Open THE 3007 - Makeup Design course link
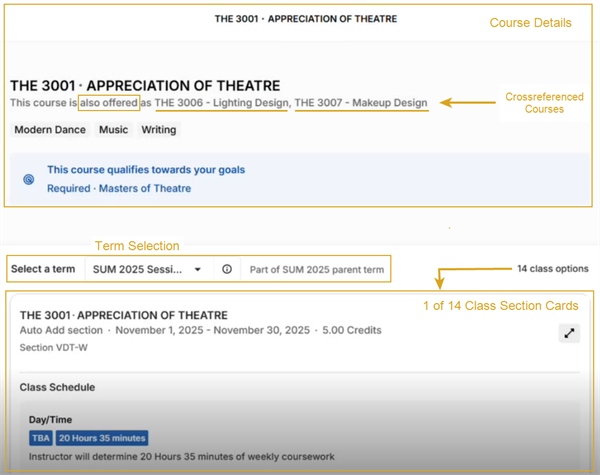This screenshot has width=600, height=475. tap(360, 103)
